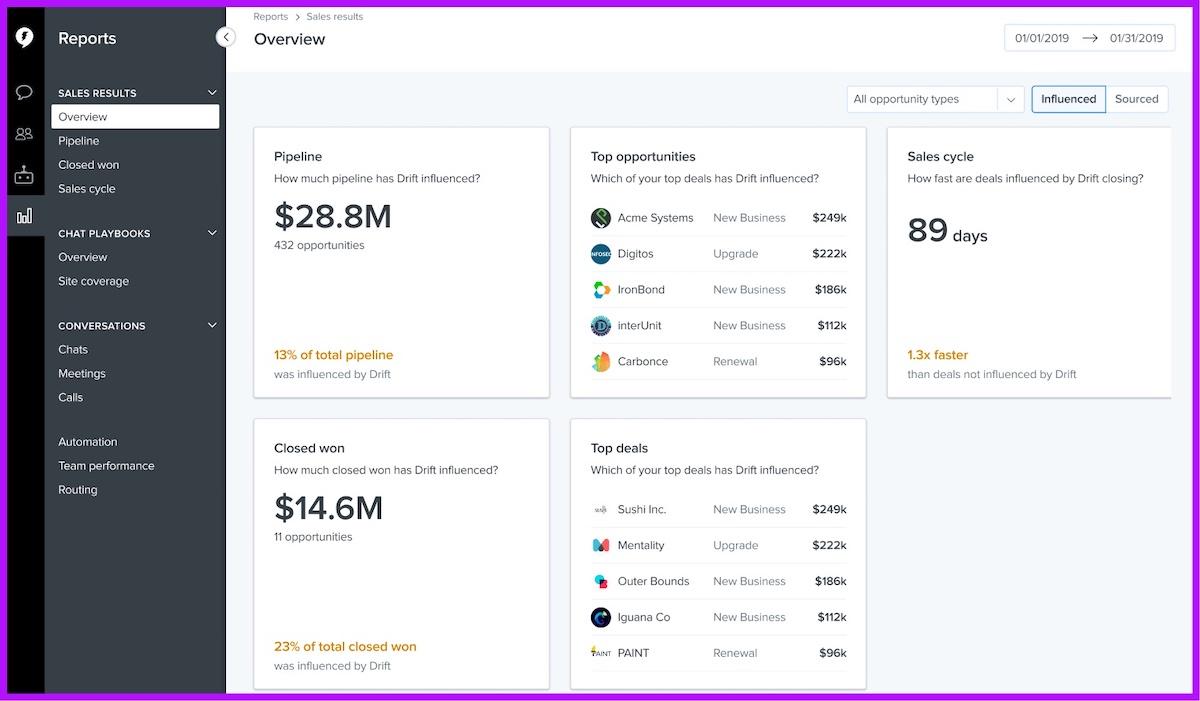Click the Mentality company logo
The height and width of the screenshot is (701, 1200).
tap(601, 546)
